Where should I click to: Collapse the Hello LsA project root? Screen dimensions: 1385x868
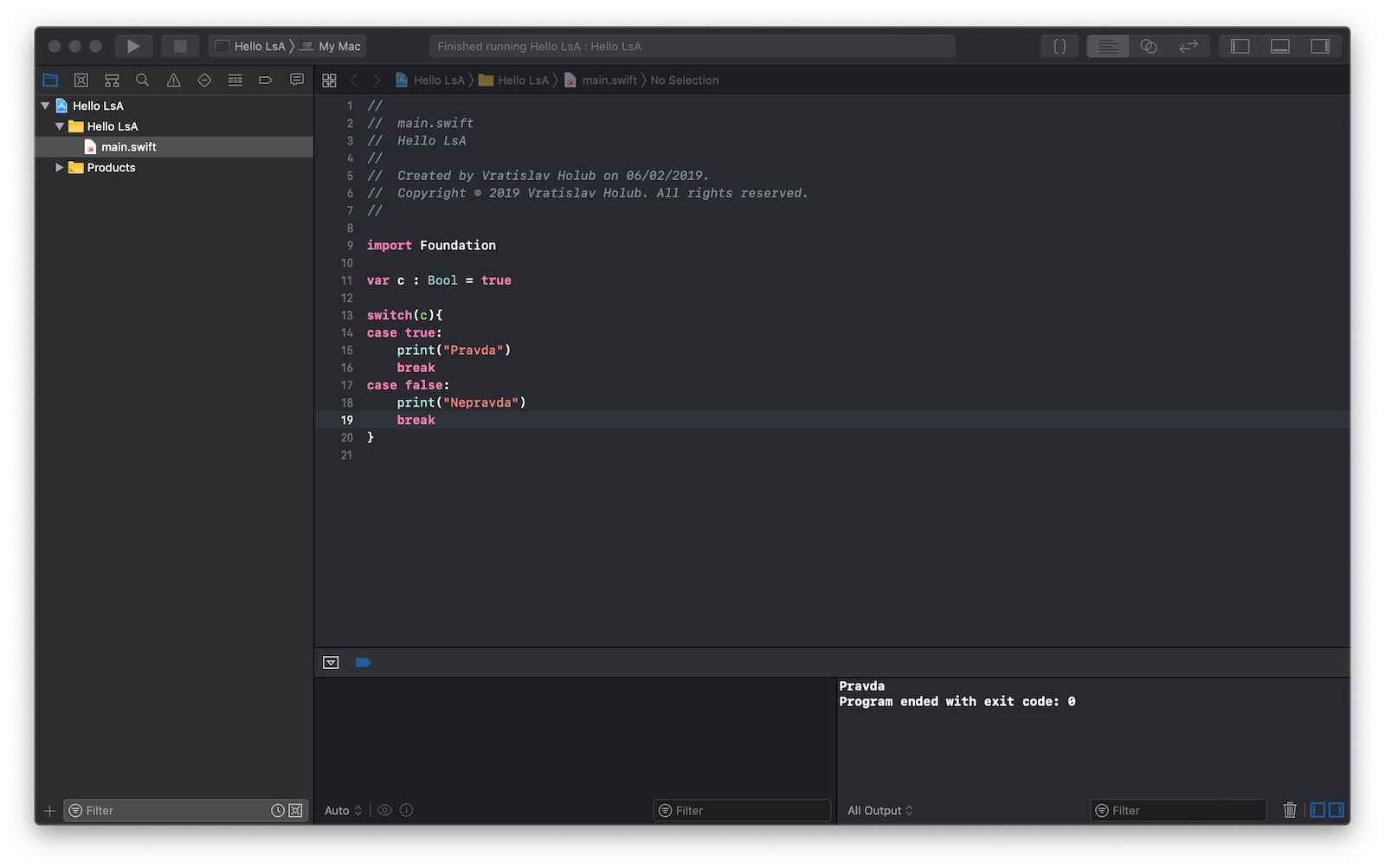45,106
